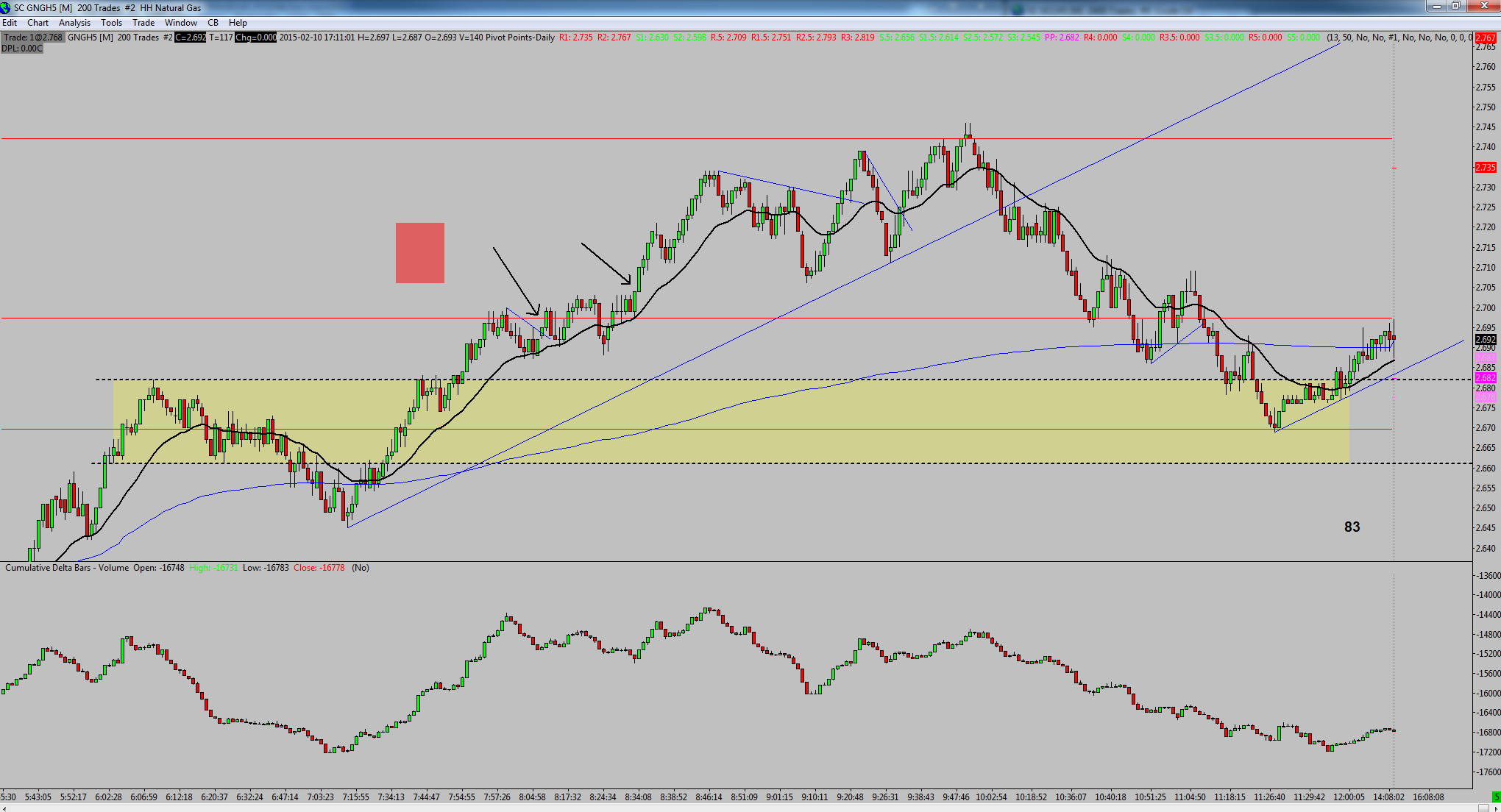Click the black 2.692 last price marker
1501x812 pixels.
click(x=1486, y=340)
